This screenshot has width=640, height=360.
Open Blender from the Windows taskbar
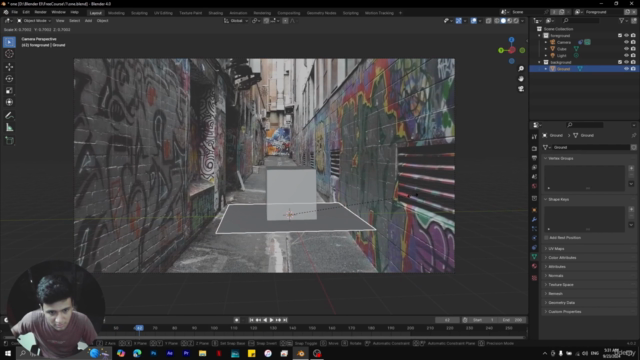pyautogui.click(x=301, y=353)
